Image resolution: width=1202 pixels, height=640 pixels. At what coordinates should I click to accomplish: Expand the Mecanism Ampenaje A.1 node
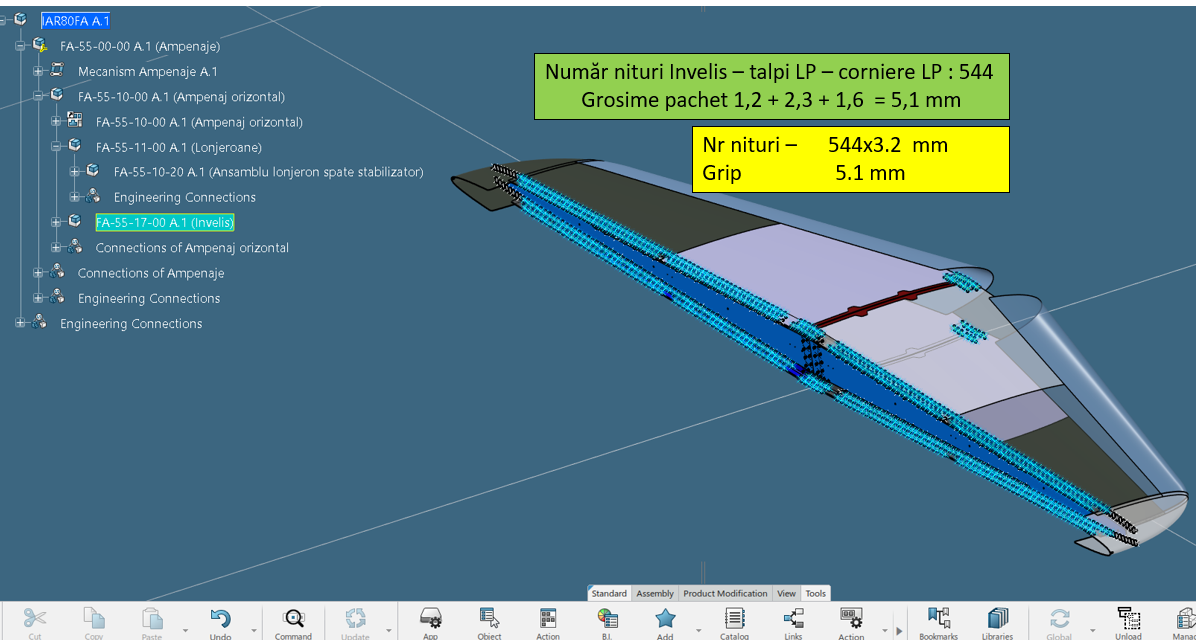[39, 71]
